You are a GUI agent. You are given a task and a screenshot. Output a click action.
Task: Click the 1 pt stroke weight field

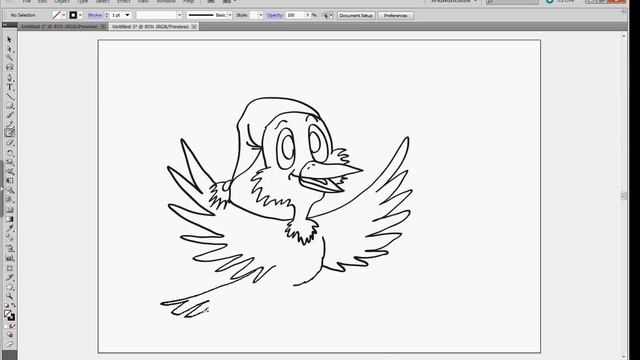117,15
